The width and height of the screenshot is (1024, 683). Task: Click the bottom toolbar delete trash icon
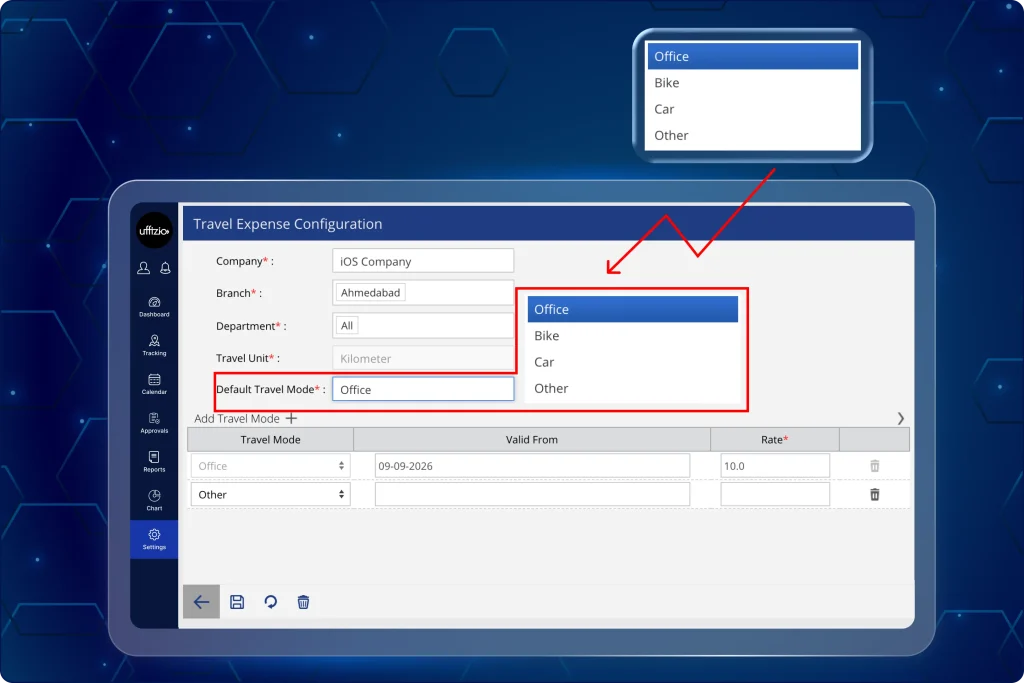(x=303, y=602)
